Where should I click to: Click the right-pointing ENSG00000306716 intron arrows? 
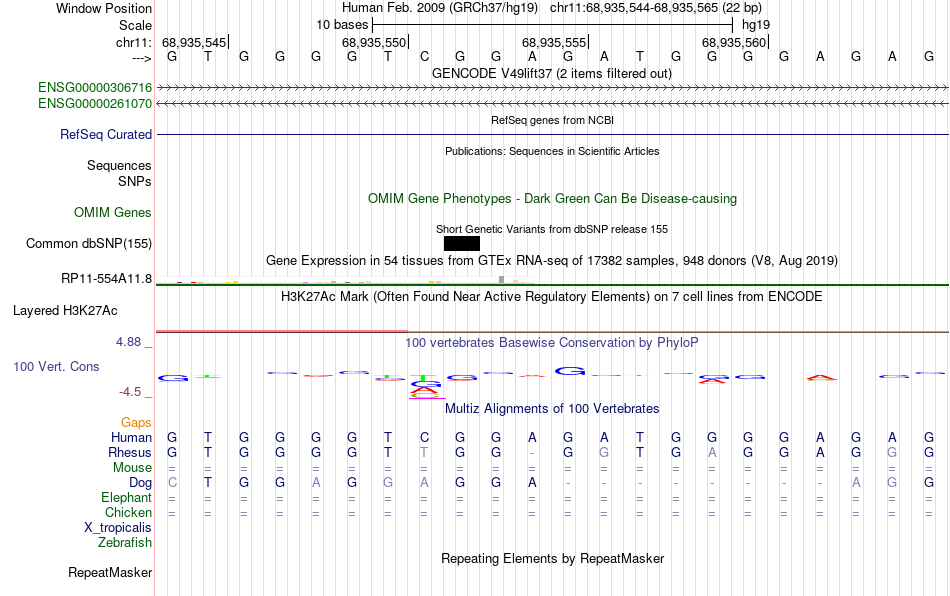[x=553, y=88]
